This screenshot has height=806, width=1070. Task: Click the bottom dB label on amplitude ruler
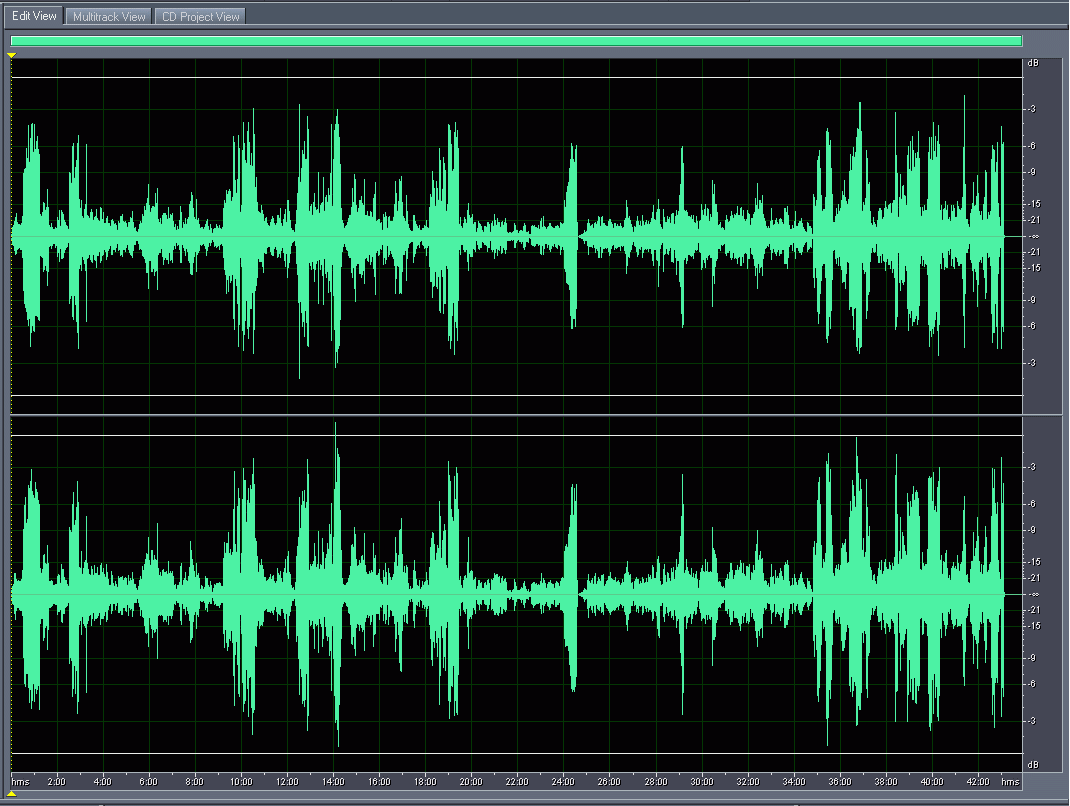(1032, 765)
